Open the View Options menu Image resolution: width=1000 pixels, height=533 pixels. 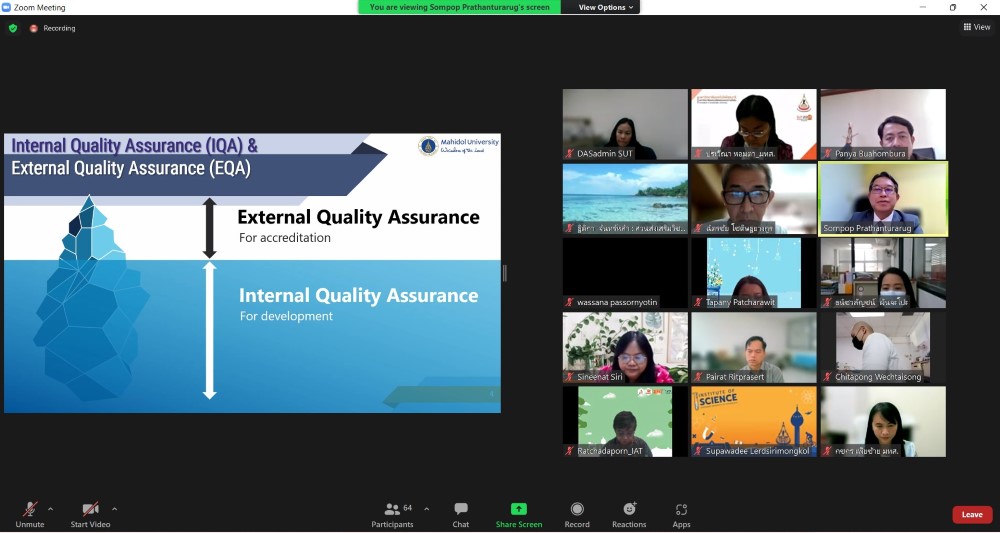click(x=605, y=7)
